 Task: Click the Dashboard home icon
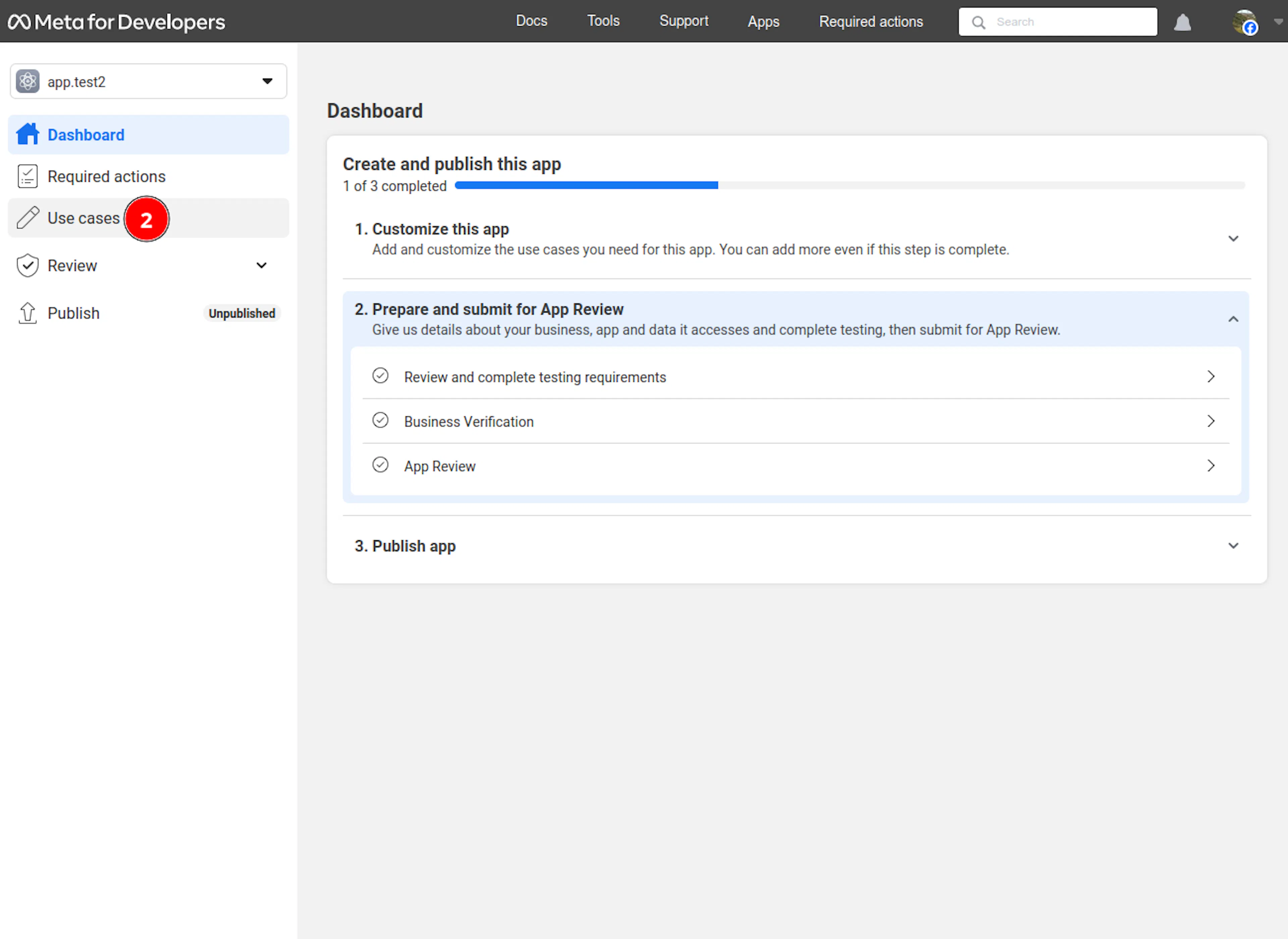point(28,134)
